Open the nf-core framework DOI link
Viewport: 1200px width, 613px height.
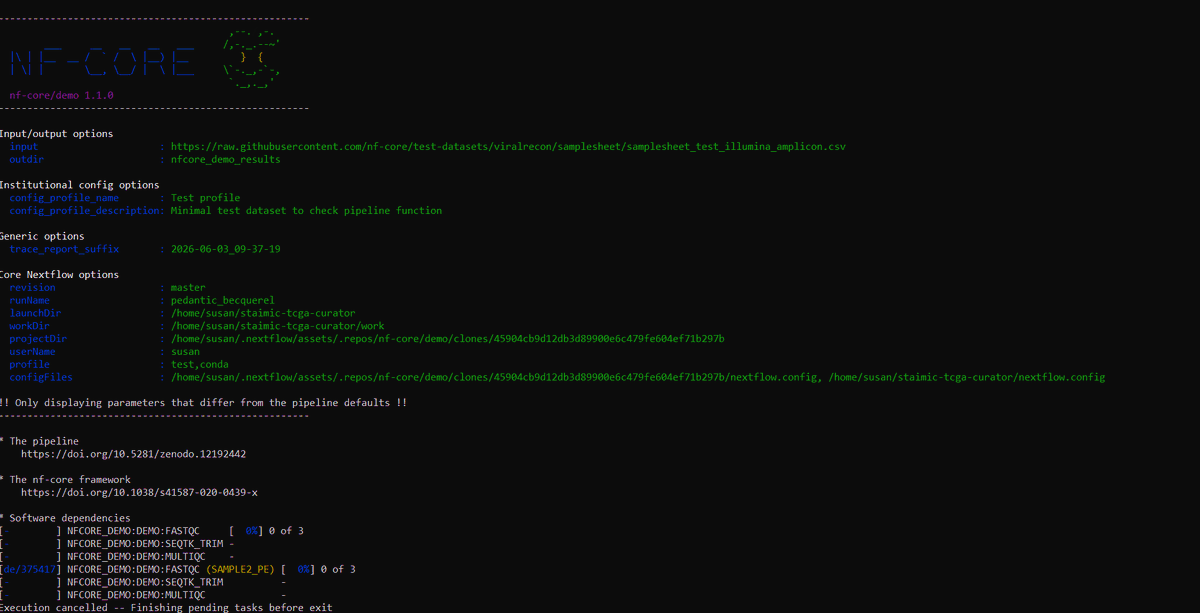[x=139, y=492]
